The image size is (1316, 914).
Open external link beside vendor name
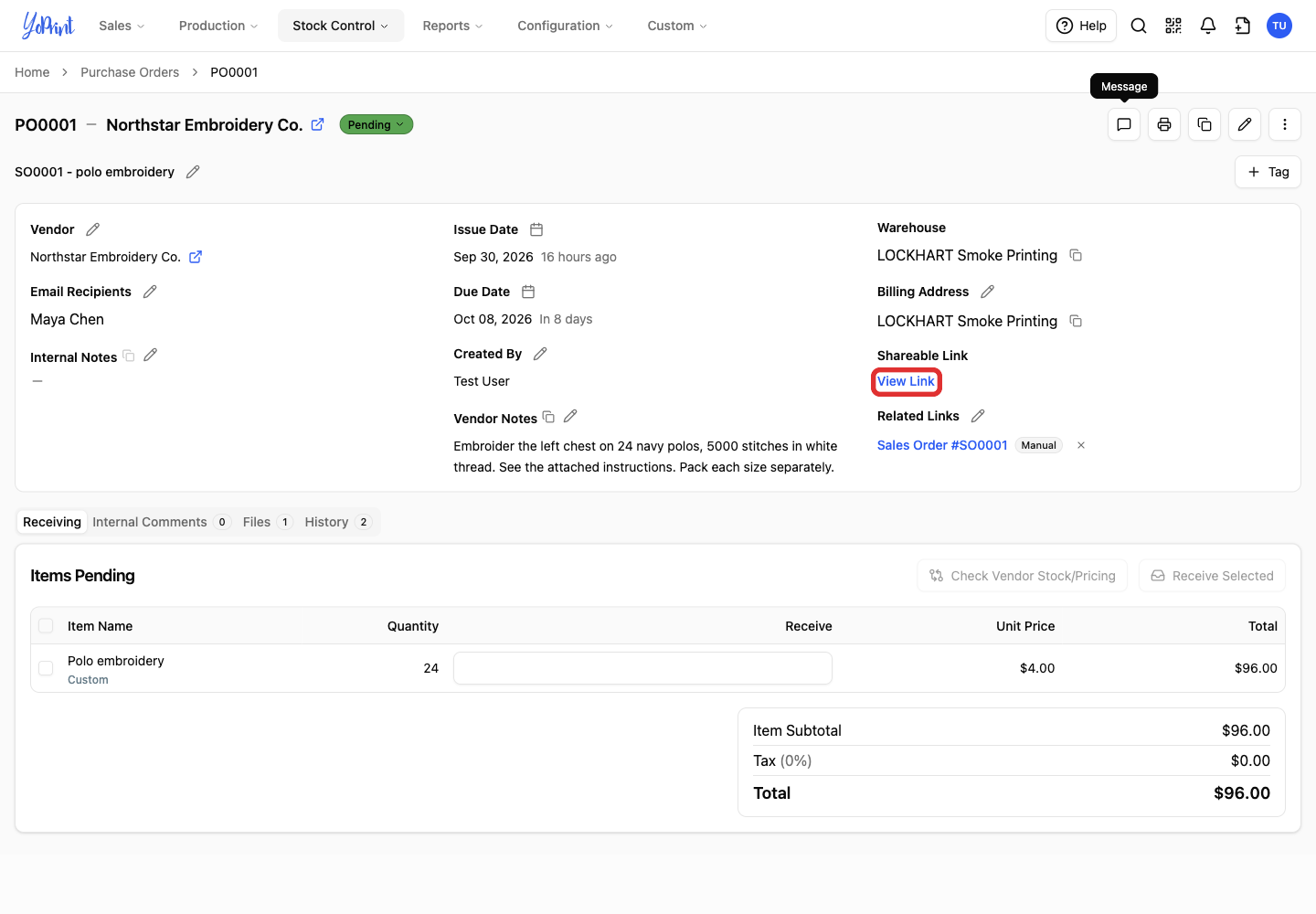(196, 257)
